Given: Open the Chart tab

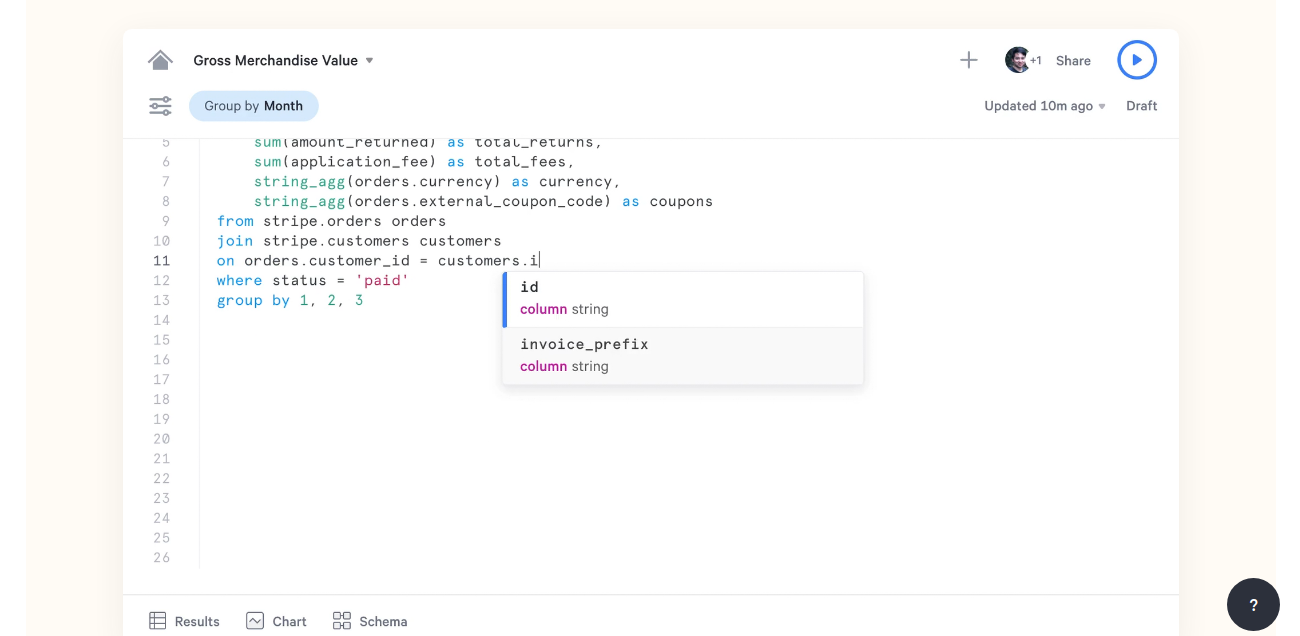Looking at the screenshot, I should click(289, 622).
